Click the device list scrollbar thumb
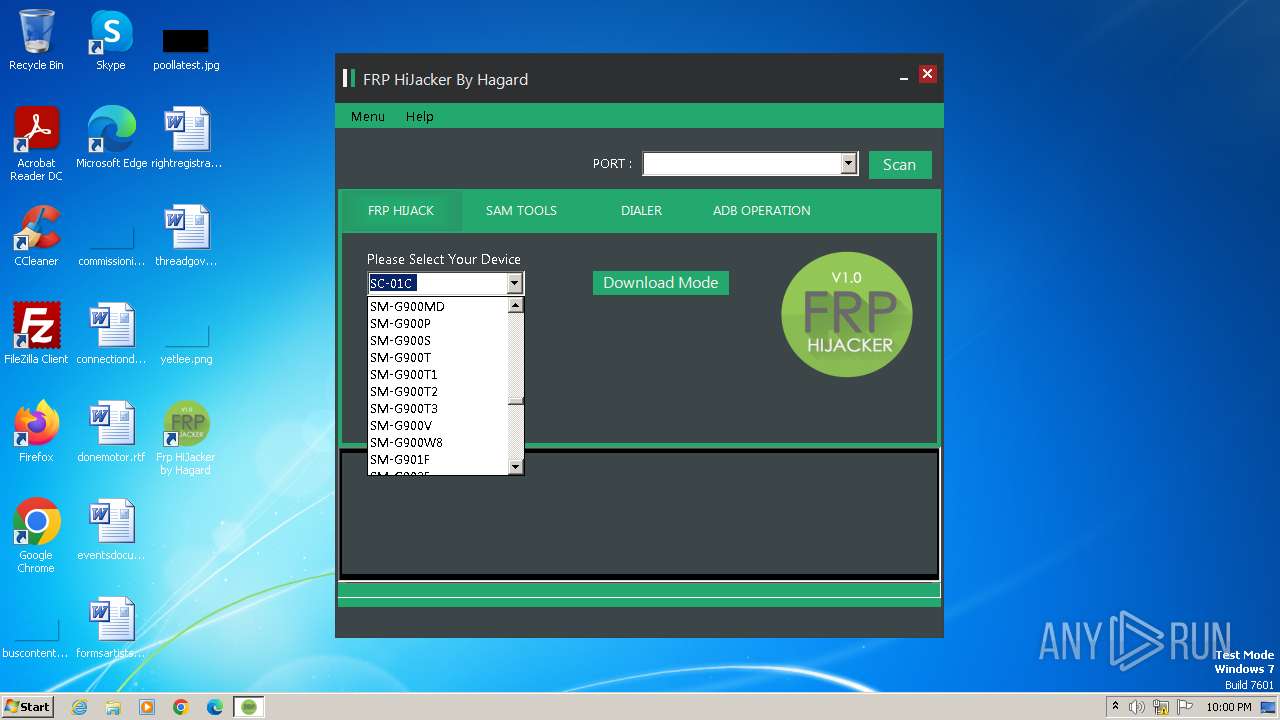Viewport: 1280px width, 720px height. 516,401
